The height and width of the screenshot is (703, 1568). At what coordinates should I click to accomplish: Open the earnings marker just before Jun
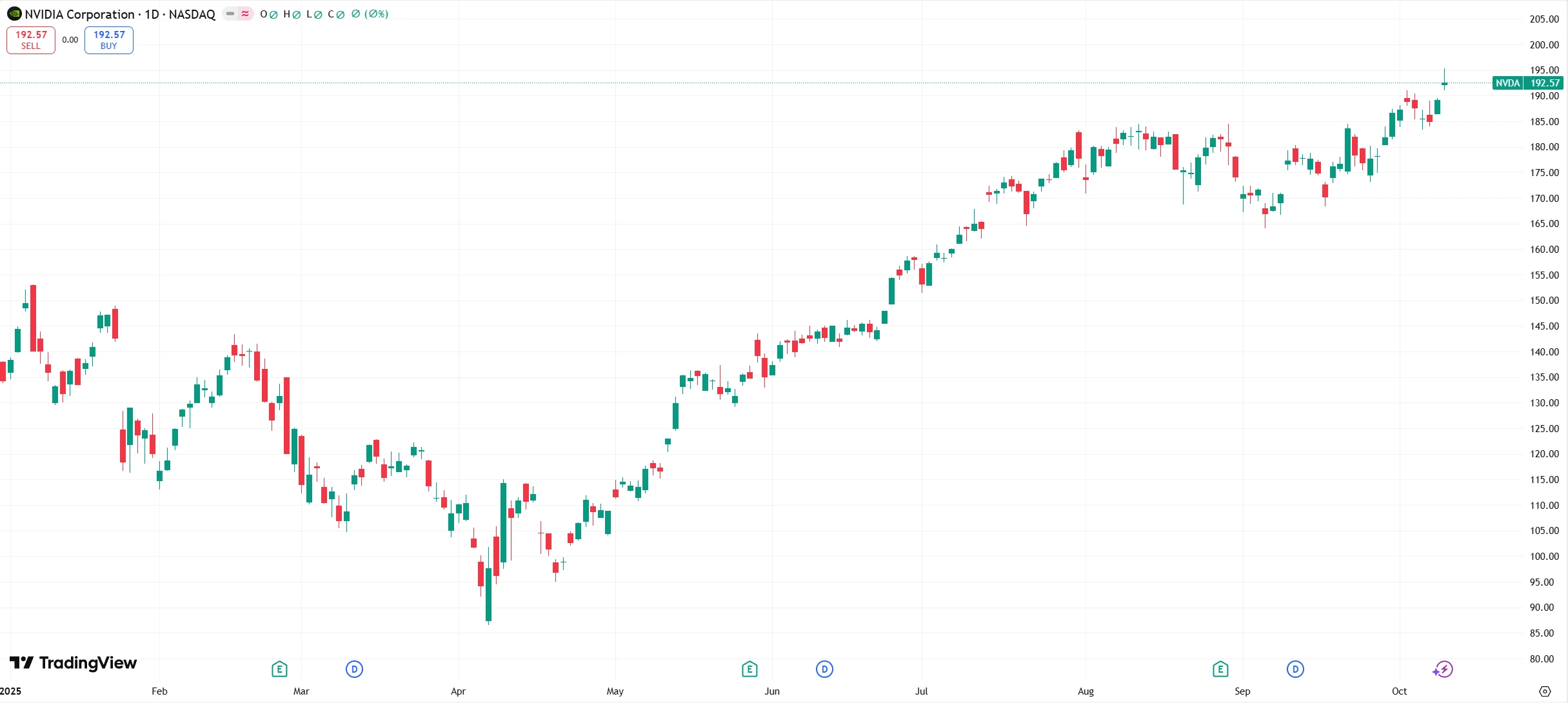click(x=749, y=669)
